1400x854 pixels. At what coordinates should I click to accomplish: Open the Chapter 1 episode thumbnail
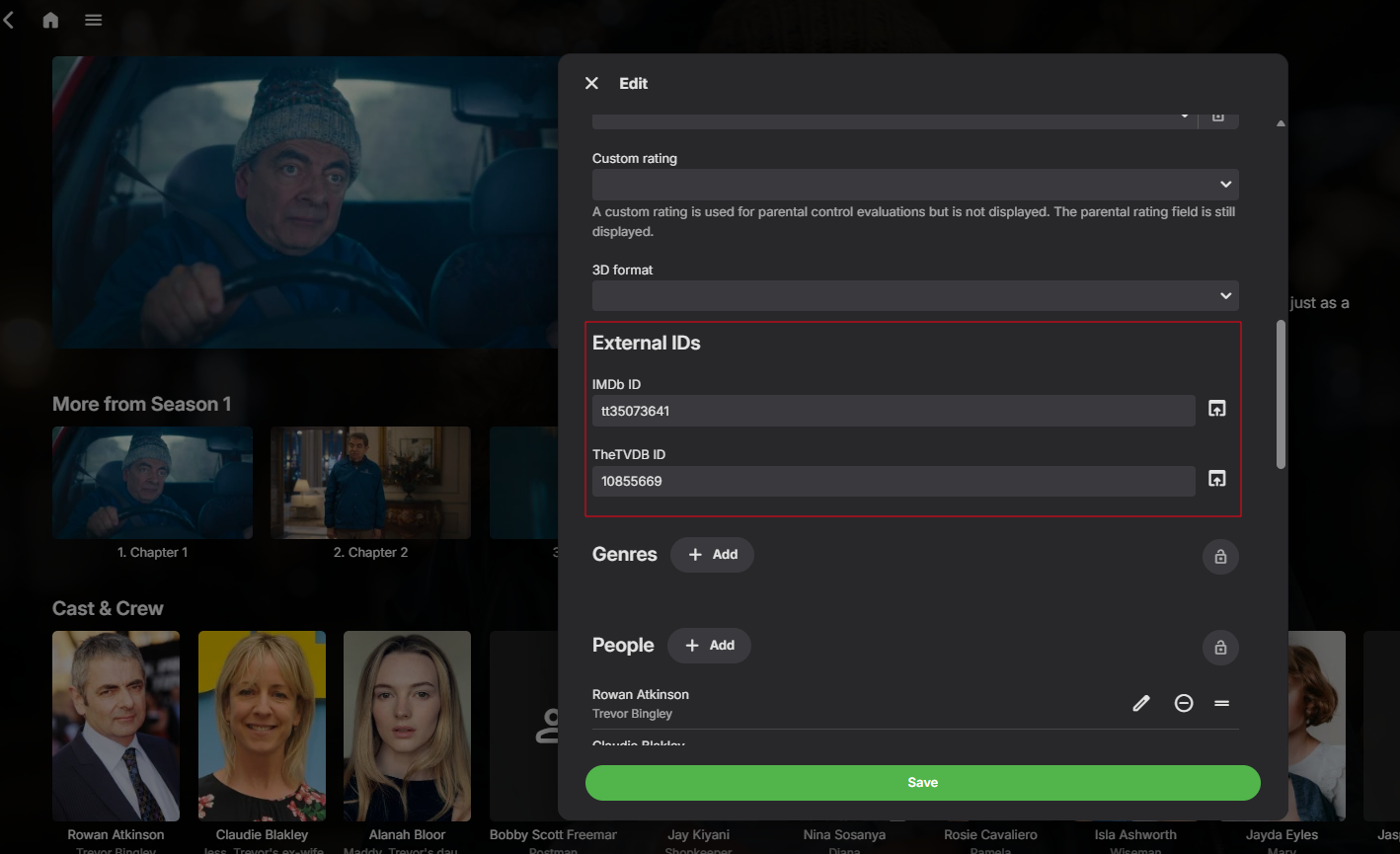[x=152, y=483]
